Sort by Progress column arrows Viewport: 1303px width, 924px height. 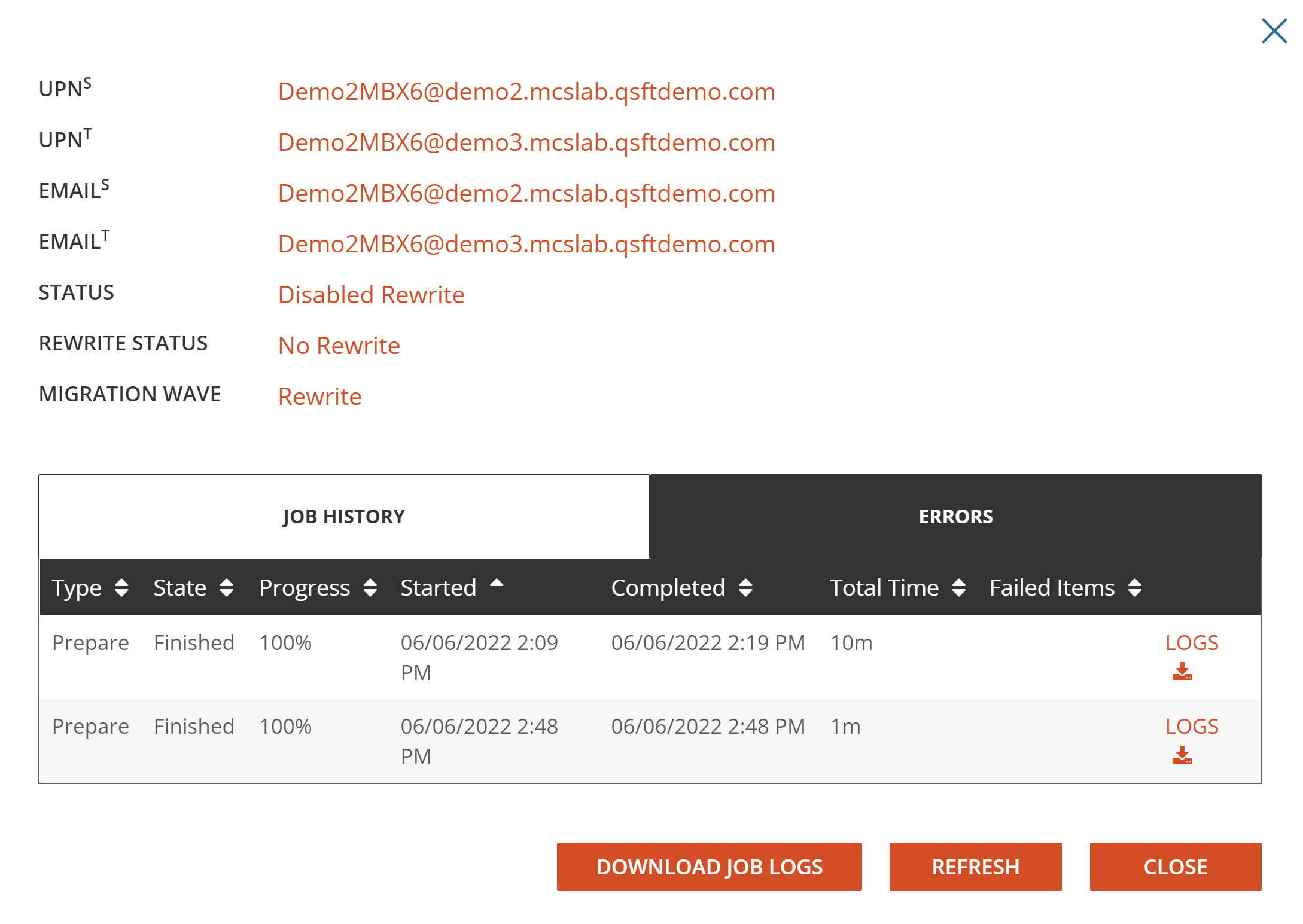(x=370, y=588)
